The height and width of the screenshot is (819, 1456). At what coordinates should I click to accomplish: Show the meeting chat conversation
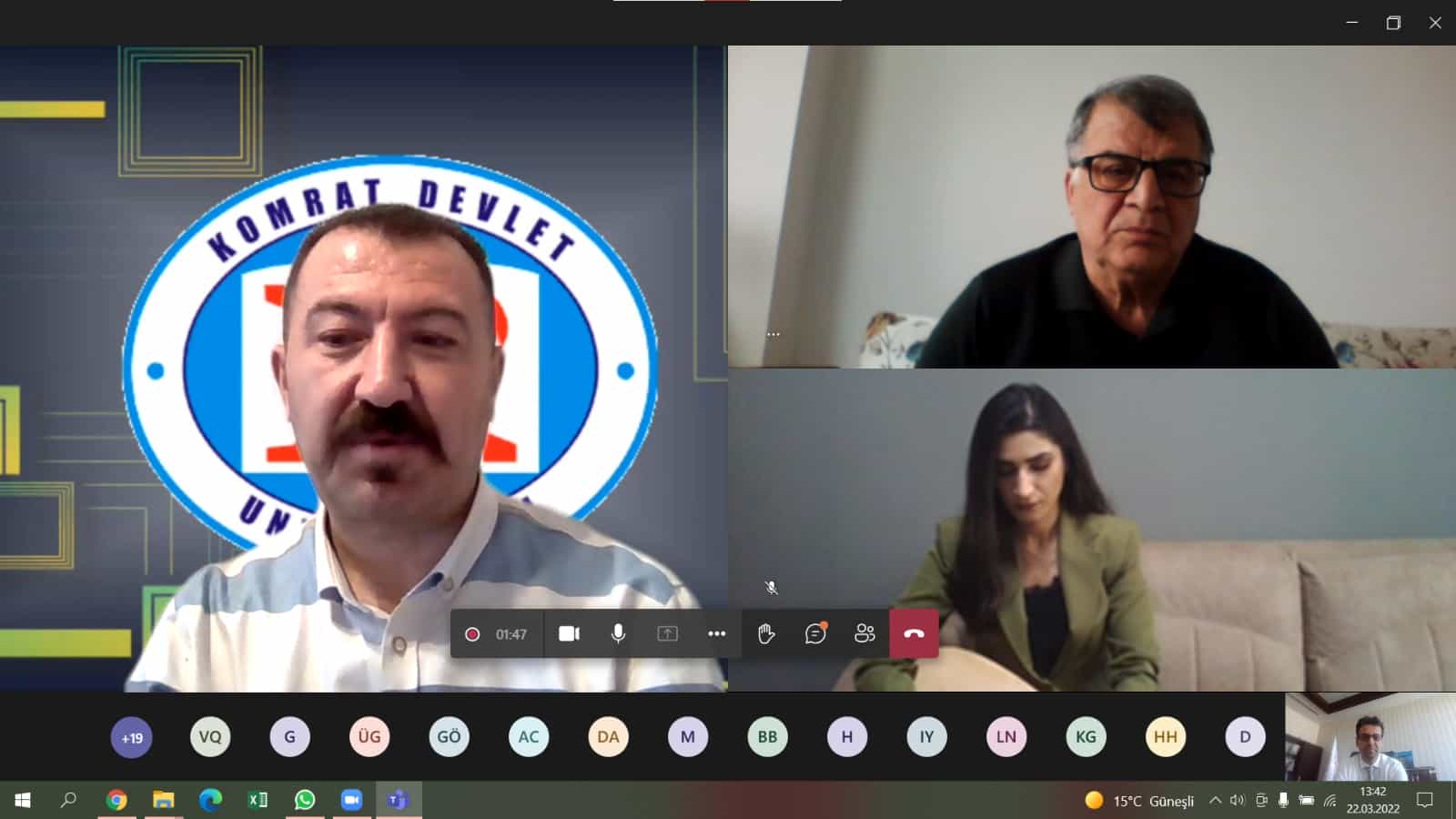click(815, 633)
